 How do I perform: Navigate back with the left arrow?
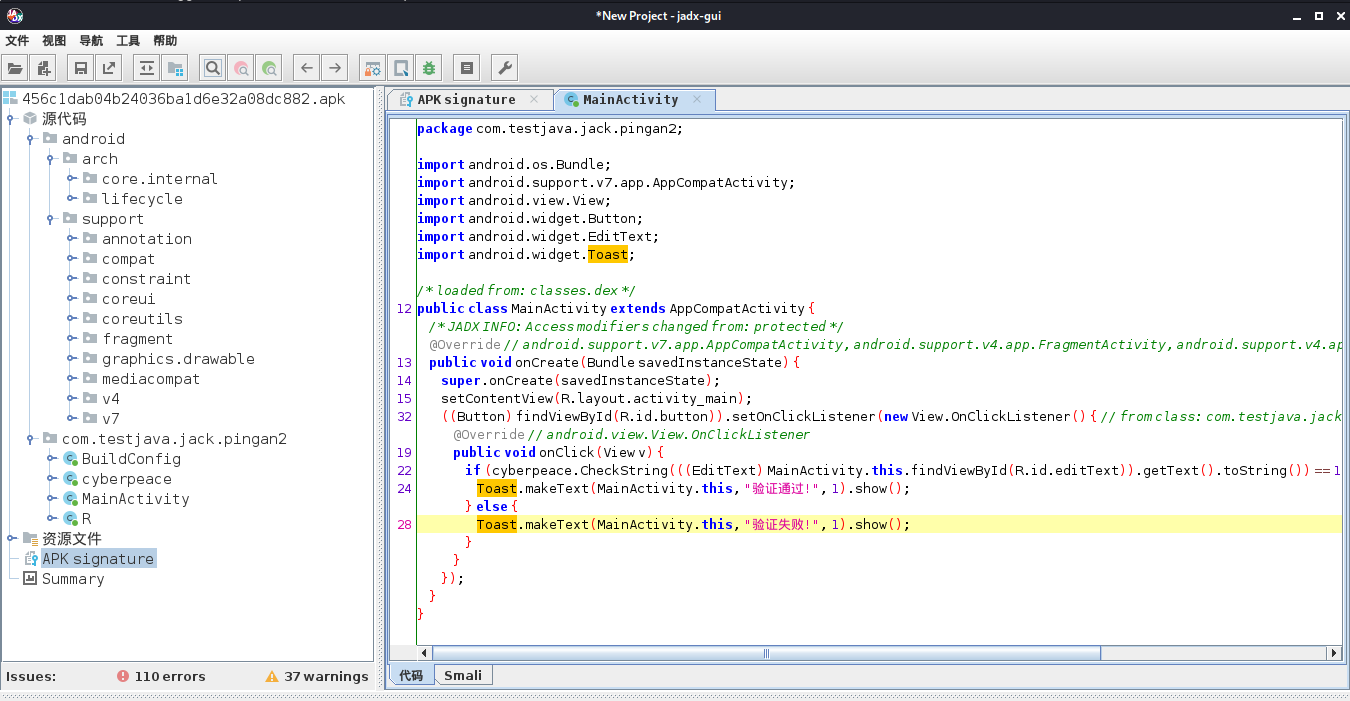click(307, 68)
